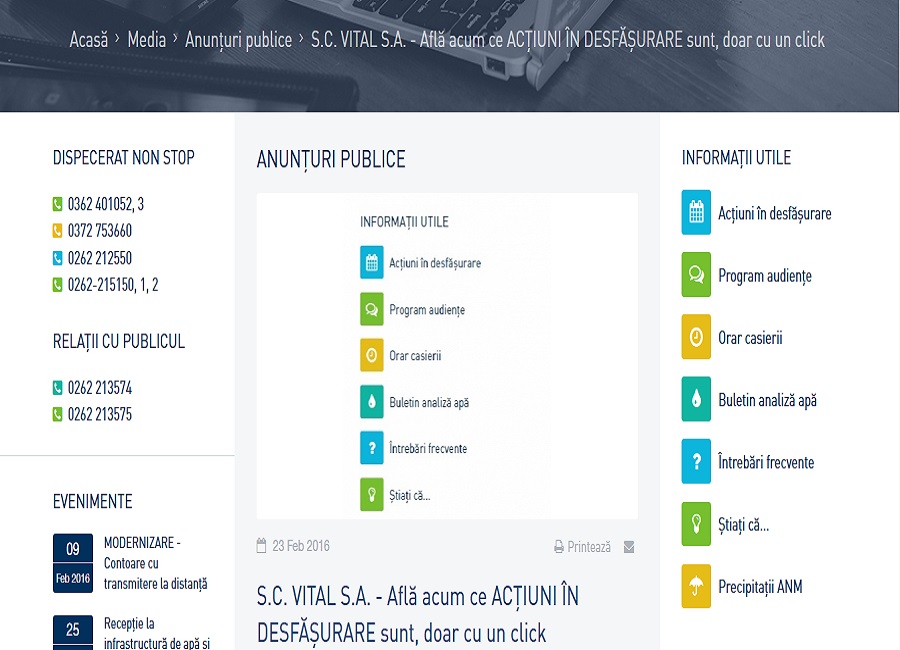Click the article title S.C. VITAL S.A. heading
Viewport: 900px width, 650px height.
pos(417,614)
